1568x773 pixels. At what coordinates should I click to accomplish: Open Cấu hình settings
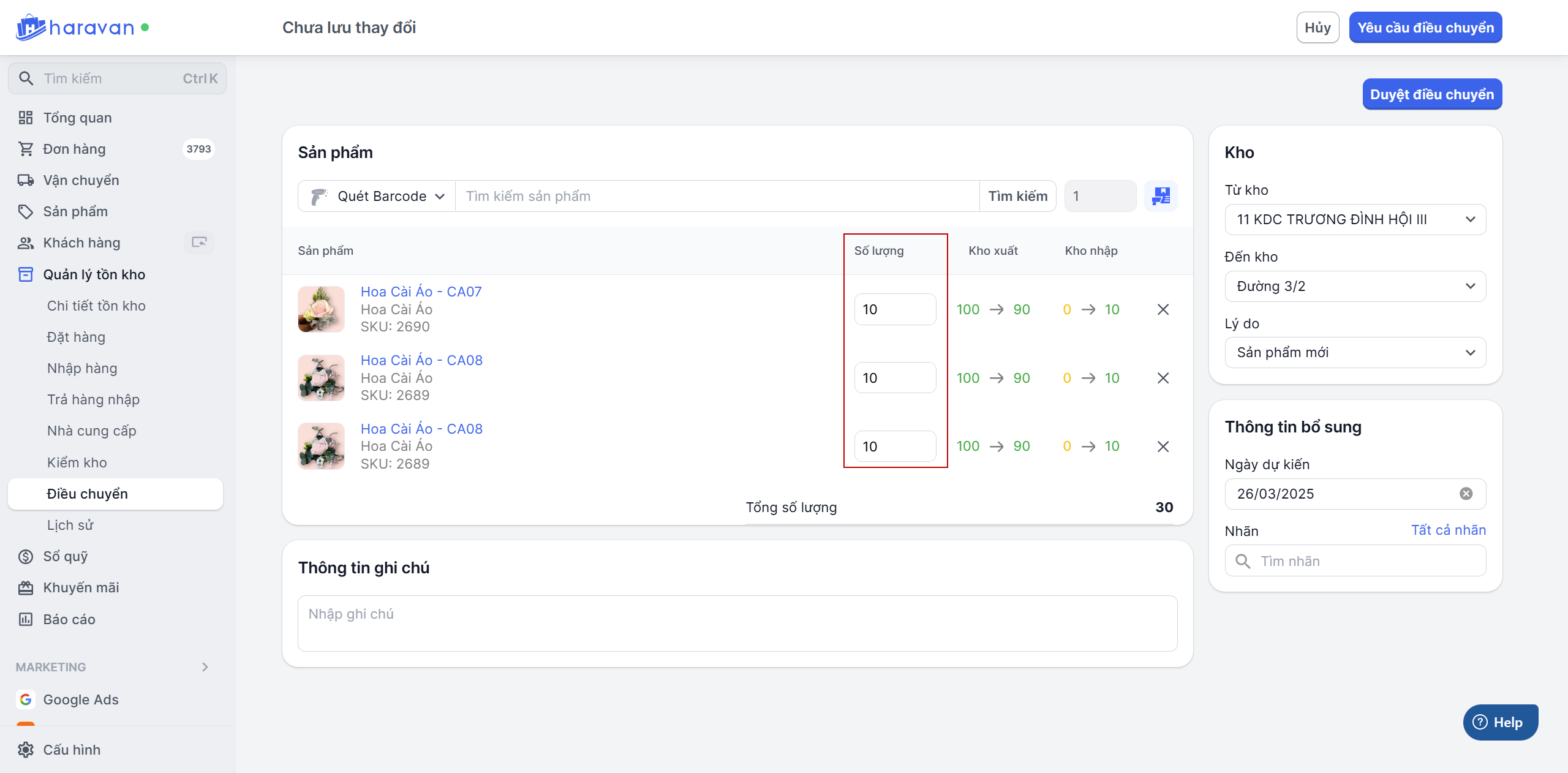[72, 750]
